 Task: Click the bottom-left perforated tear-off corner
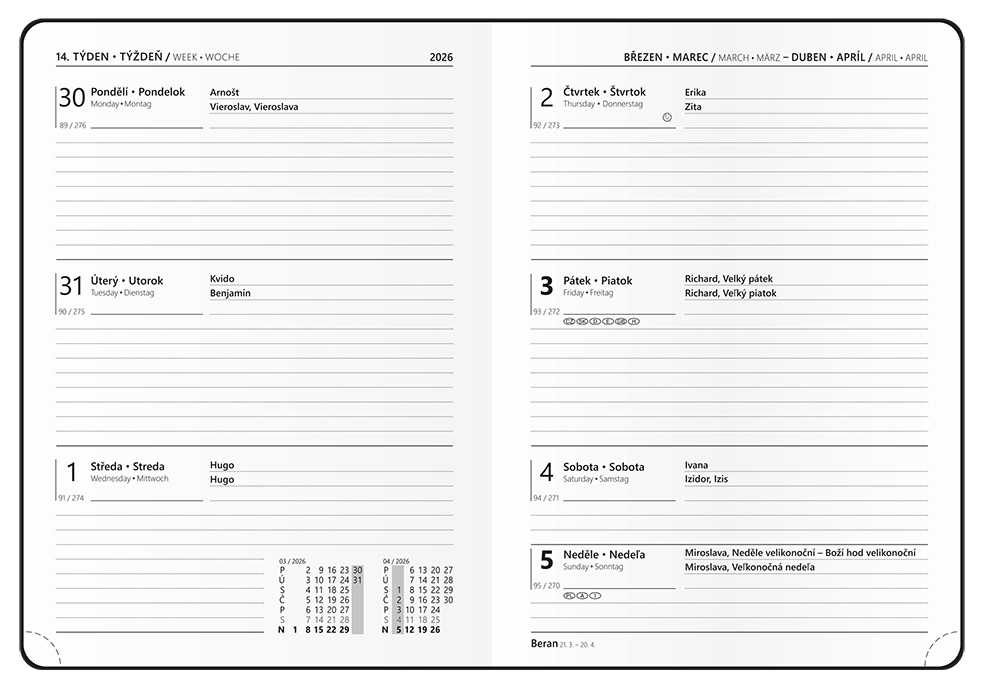[x=40, y=648]
